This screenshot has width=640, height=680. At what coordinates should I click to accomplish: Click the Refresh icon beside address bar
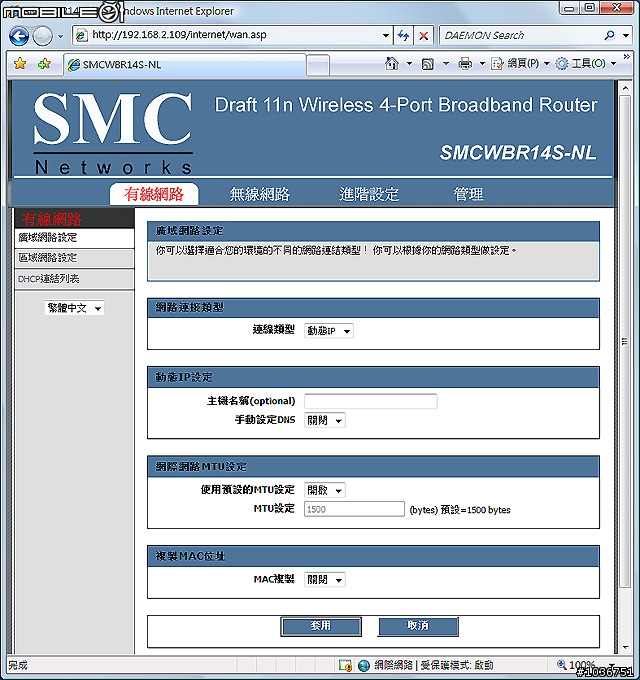tap(404, 36)
